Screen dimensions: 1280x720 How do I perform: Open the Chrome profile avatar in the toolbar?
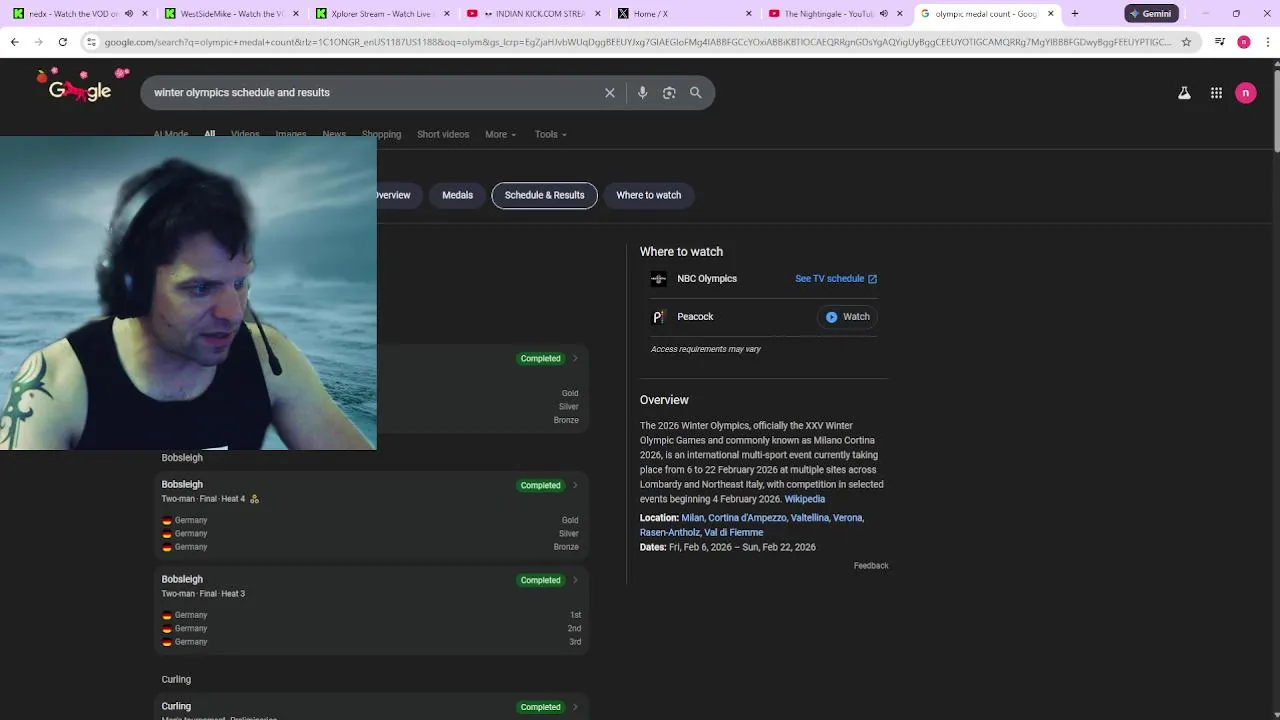(1244, 42)
